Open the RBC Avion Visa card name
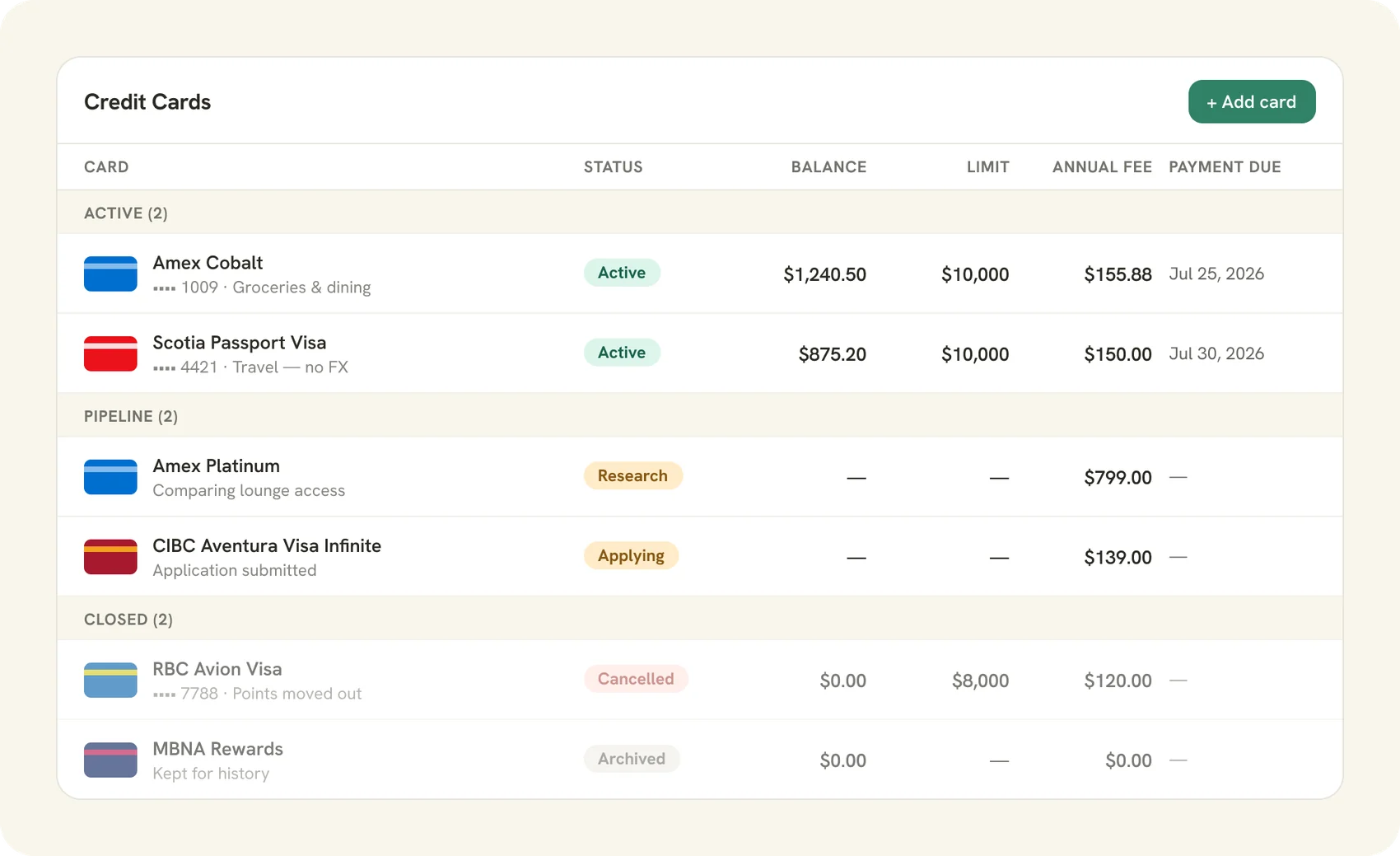 217,669
